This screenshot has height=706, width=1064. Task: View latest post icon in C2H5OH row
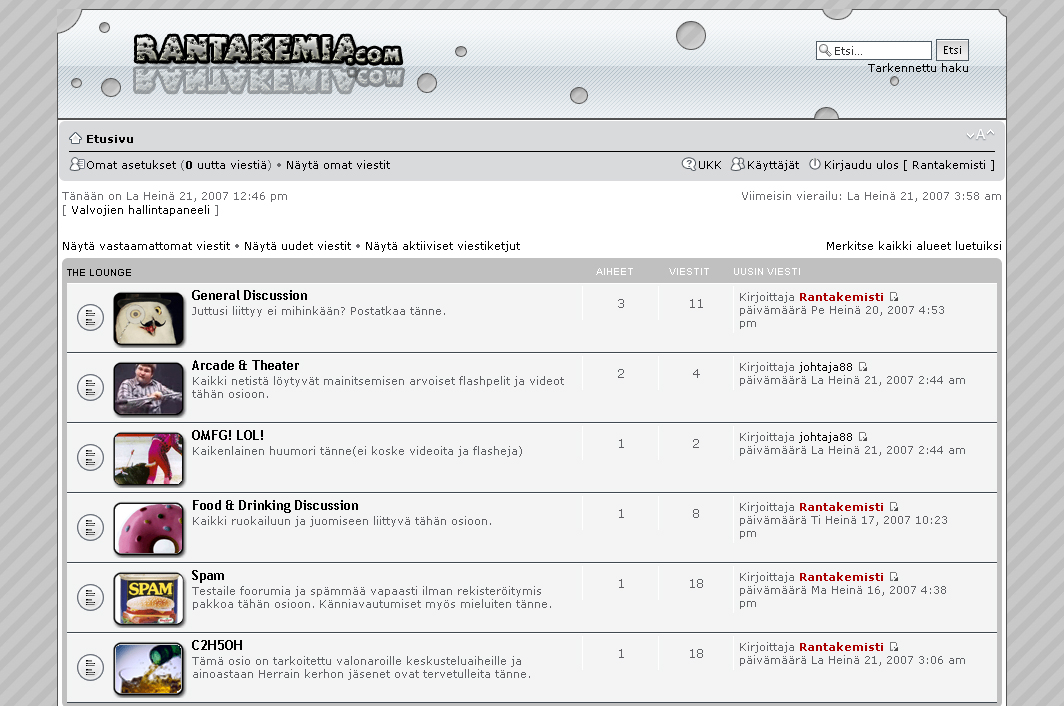(x=894, y=647)
